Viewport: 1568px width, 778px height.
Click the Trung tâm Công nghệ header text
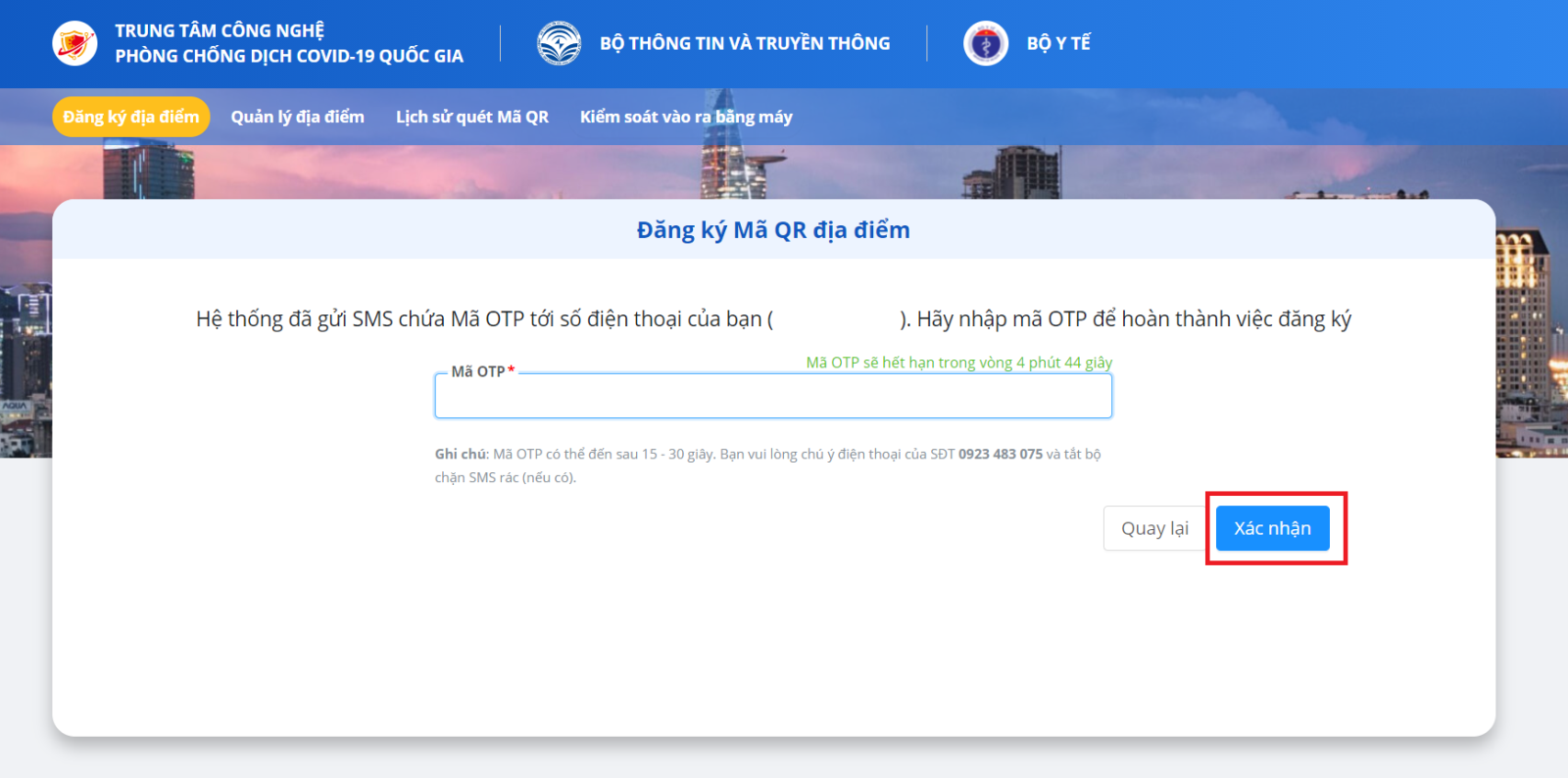point(289,43)
